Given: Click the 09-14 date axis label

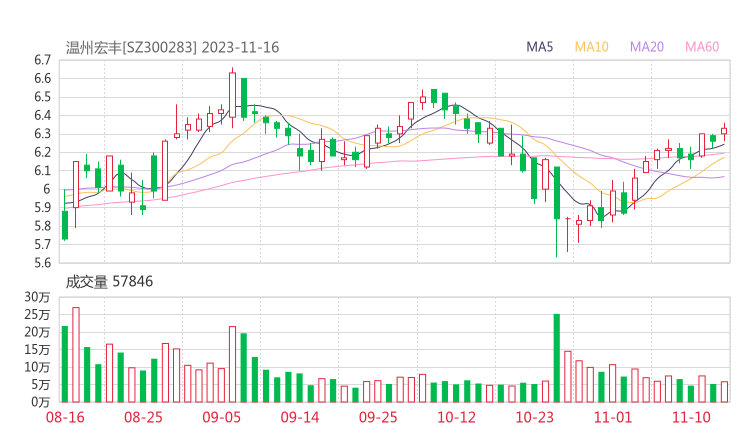Looking at the screenshot, I should point(300,417).
